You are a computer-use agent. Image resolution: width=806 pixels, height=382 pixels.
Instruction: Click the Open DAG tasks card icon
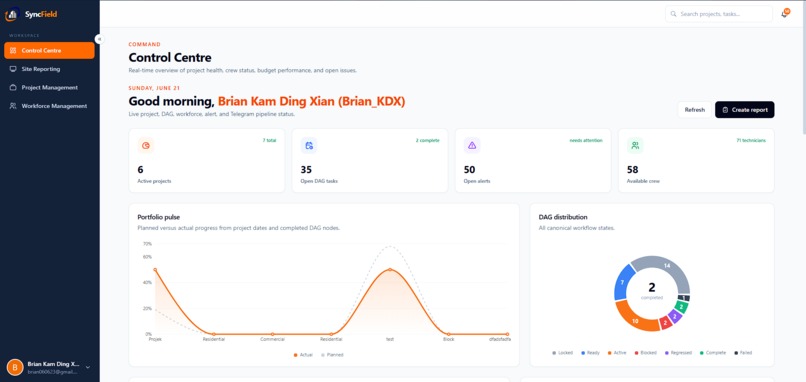coord(309,145)
